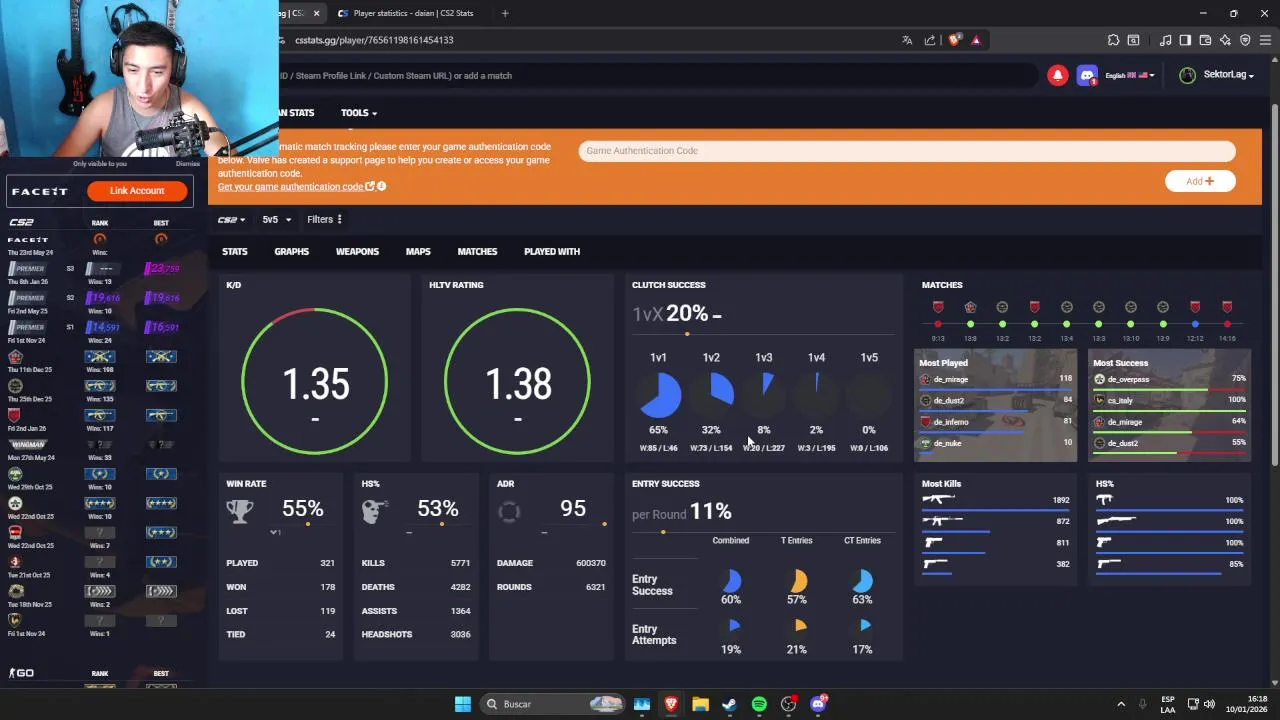The width and height of the screenshot is (1280, 720).
Task: Show hidden icons in system tray
Action: [x=1121, y=704]
